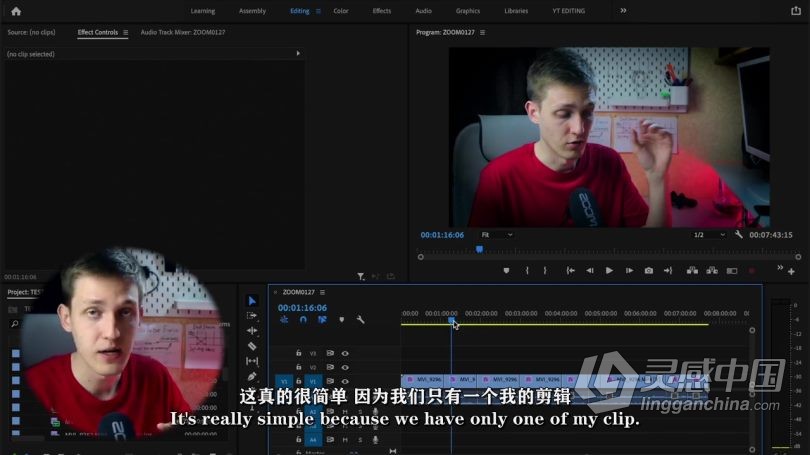The image size is (810, 455).
Task: Toggle V3 track output eye
Action: [x=345, y=353]
